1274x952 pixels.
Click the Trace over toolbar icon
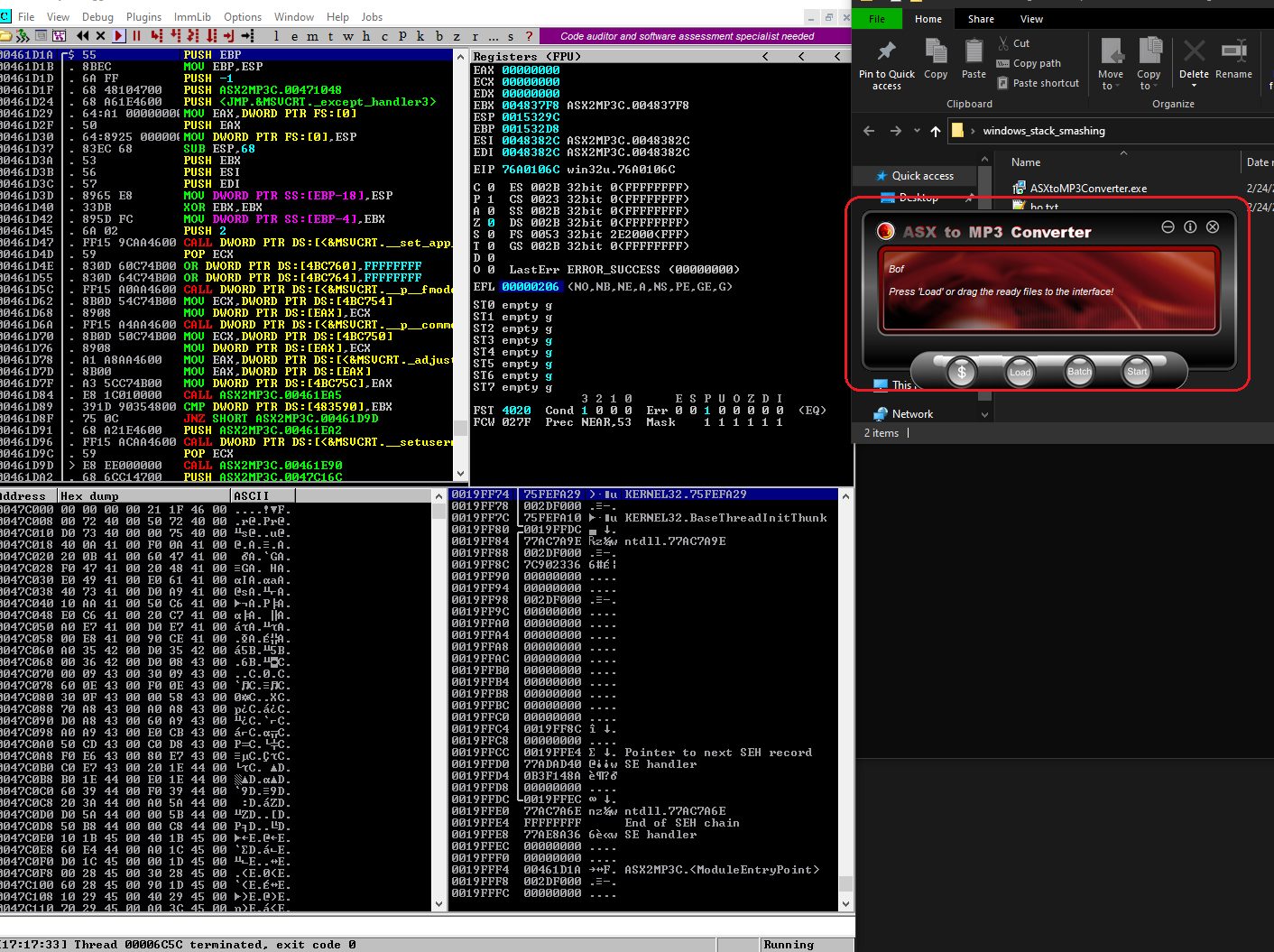212,36
